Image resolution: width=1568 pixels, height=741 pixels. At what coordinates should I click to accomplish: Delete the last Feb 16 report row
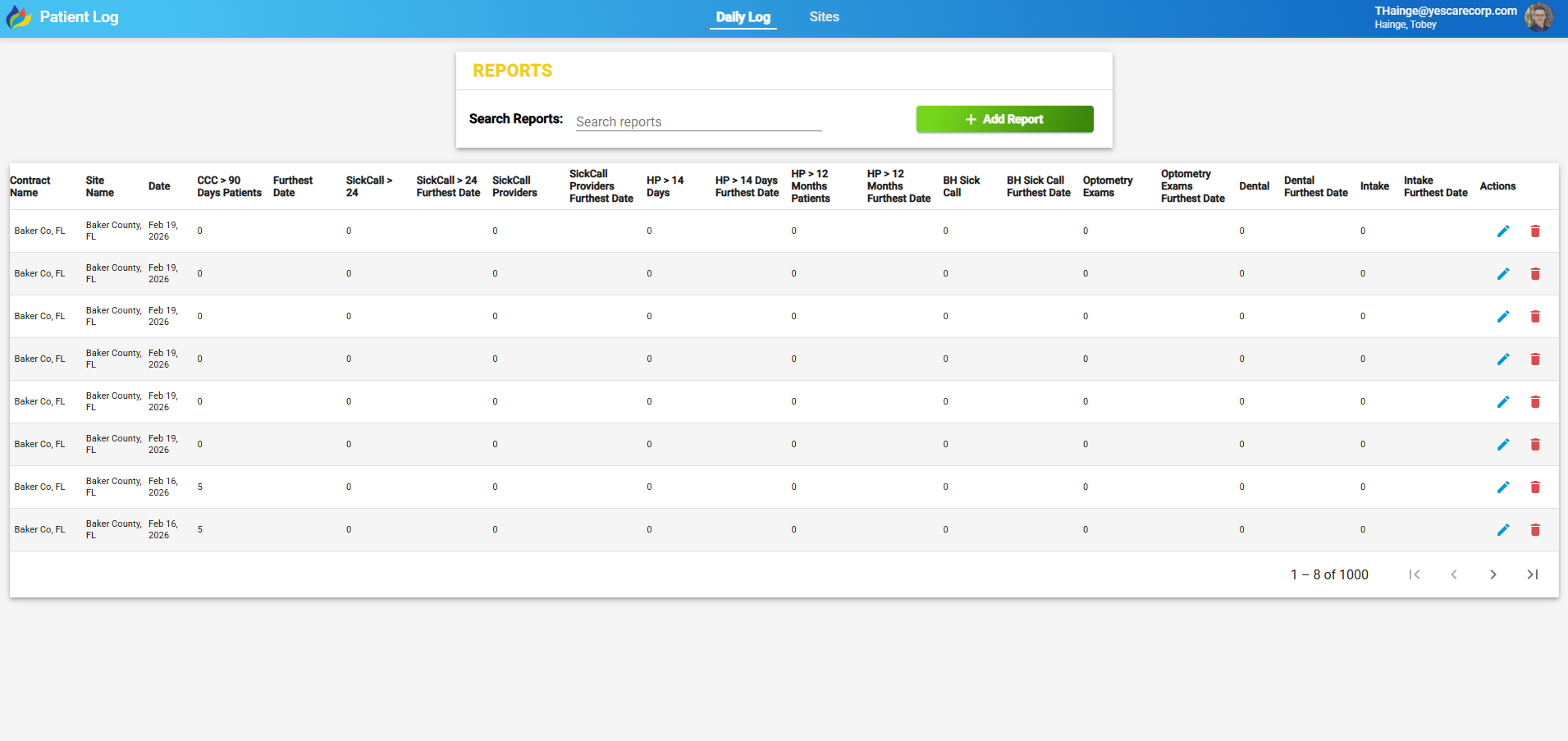(1535, 530)
